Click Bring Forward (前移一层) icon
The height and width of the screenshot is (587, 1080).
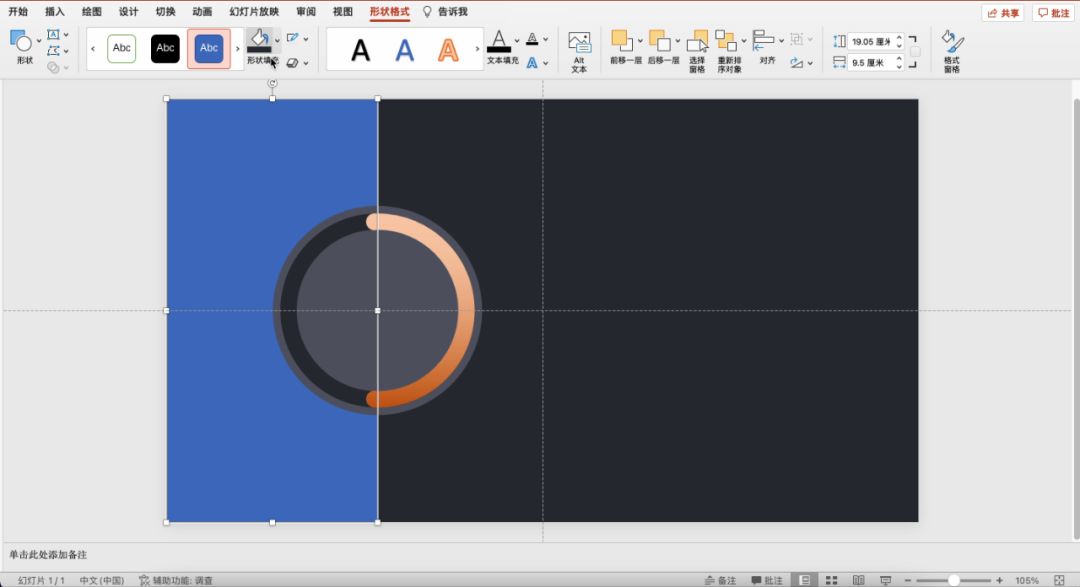coord(622,41)
